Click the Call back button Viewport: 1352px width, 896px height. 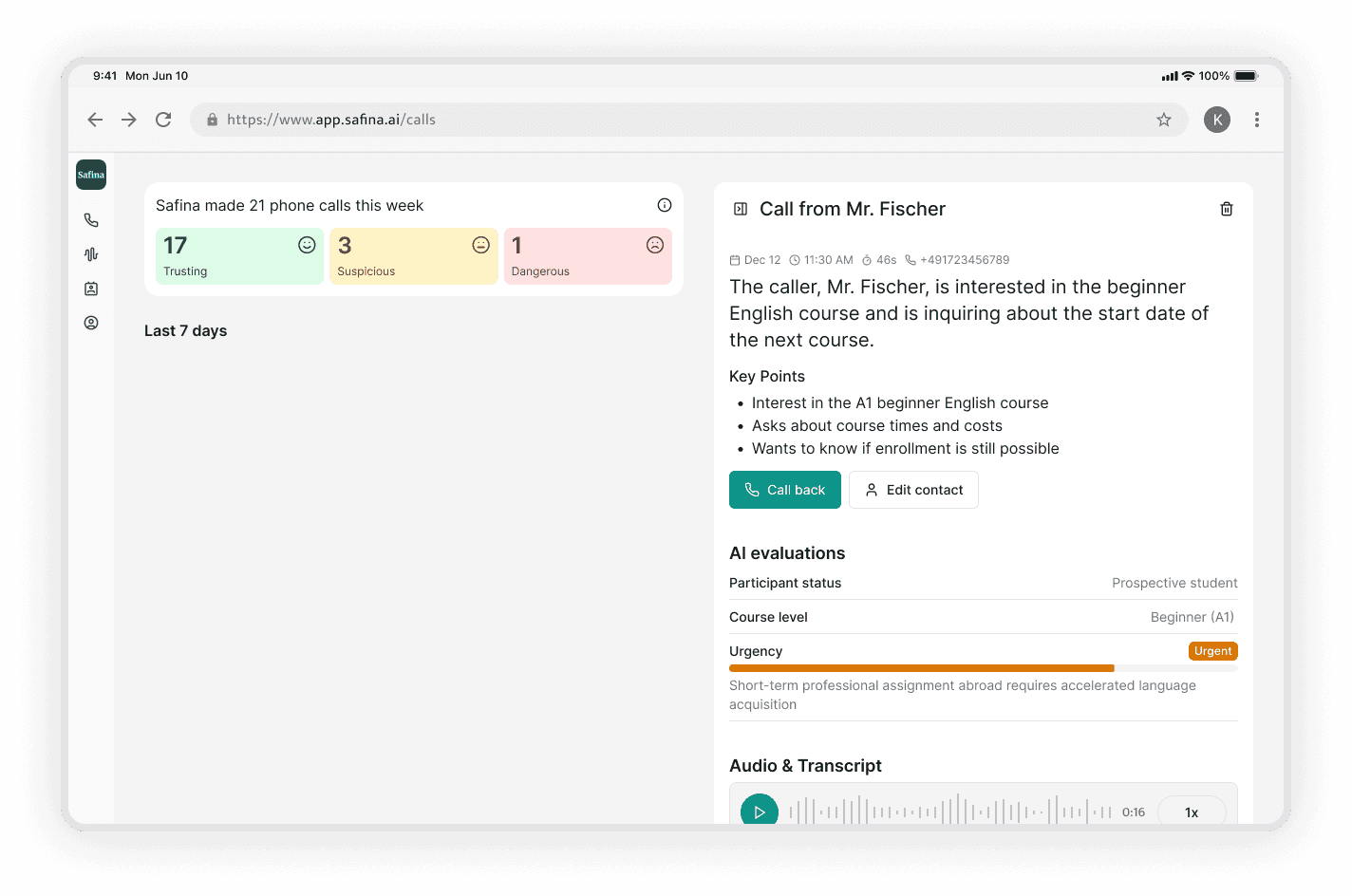pos(785,490)
